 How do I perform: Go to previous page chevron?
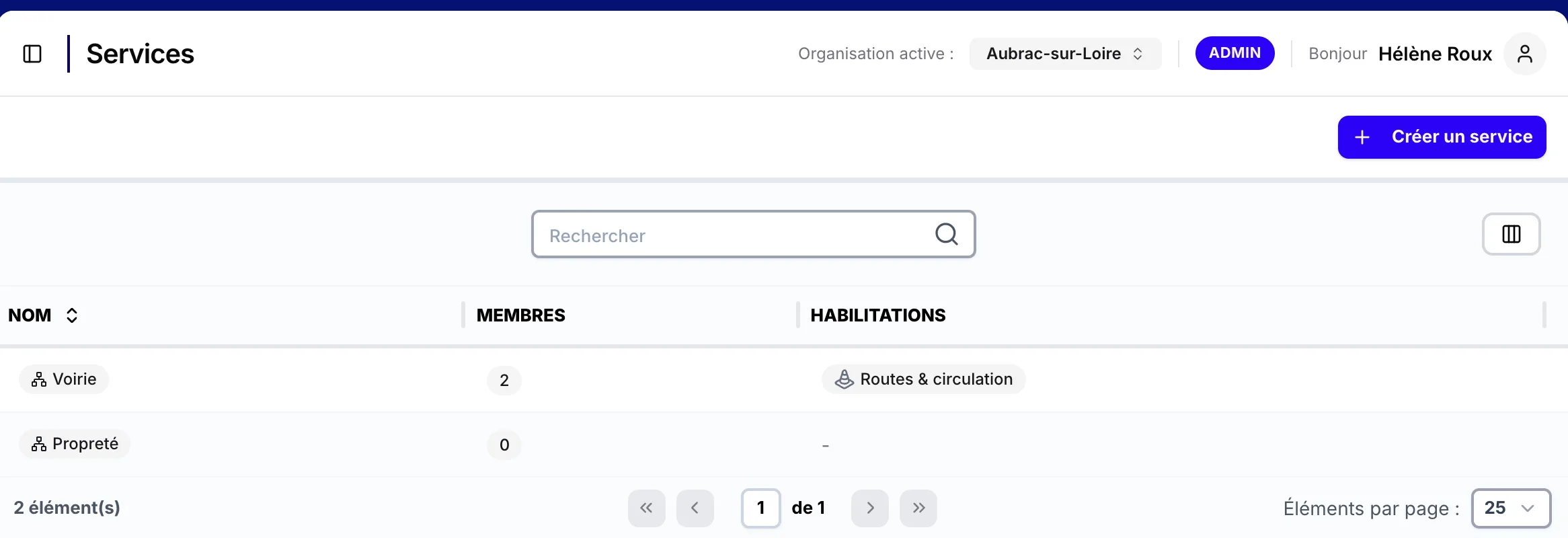coord(695,508)
